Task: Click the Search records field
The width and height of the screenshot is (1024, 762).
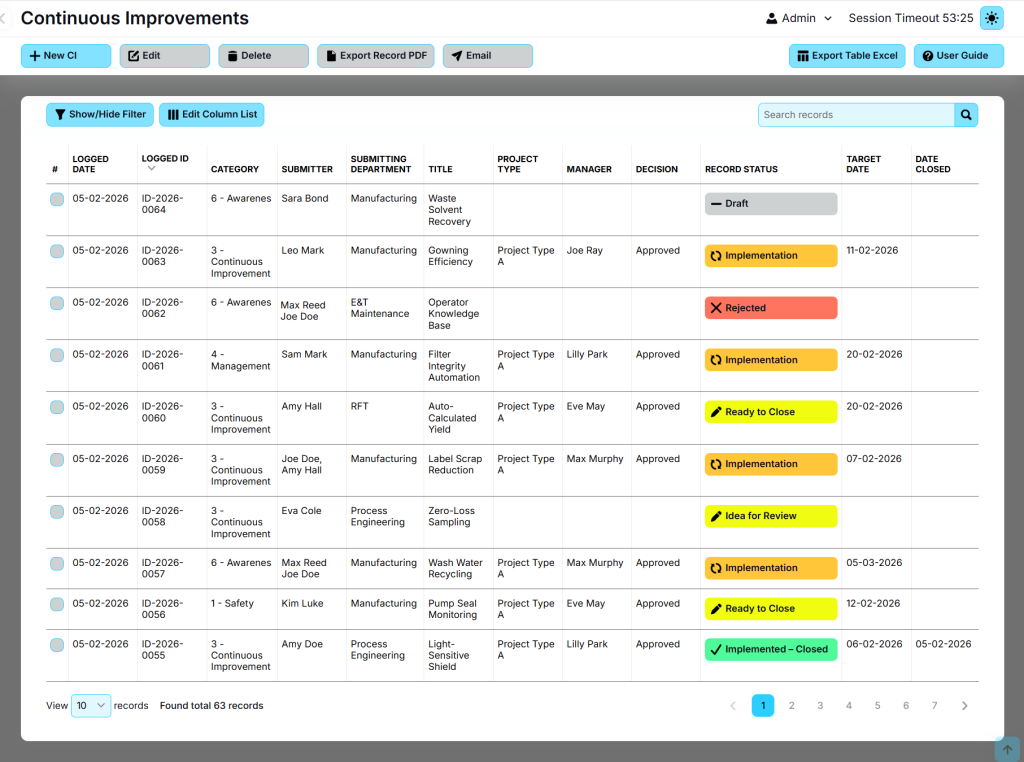Action: click(856, 115)
